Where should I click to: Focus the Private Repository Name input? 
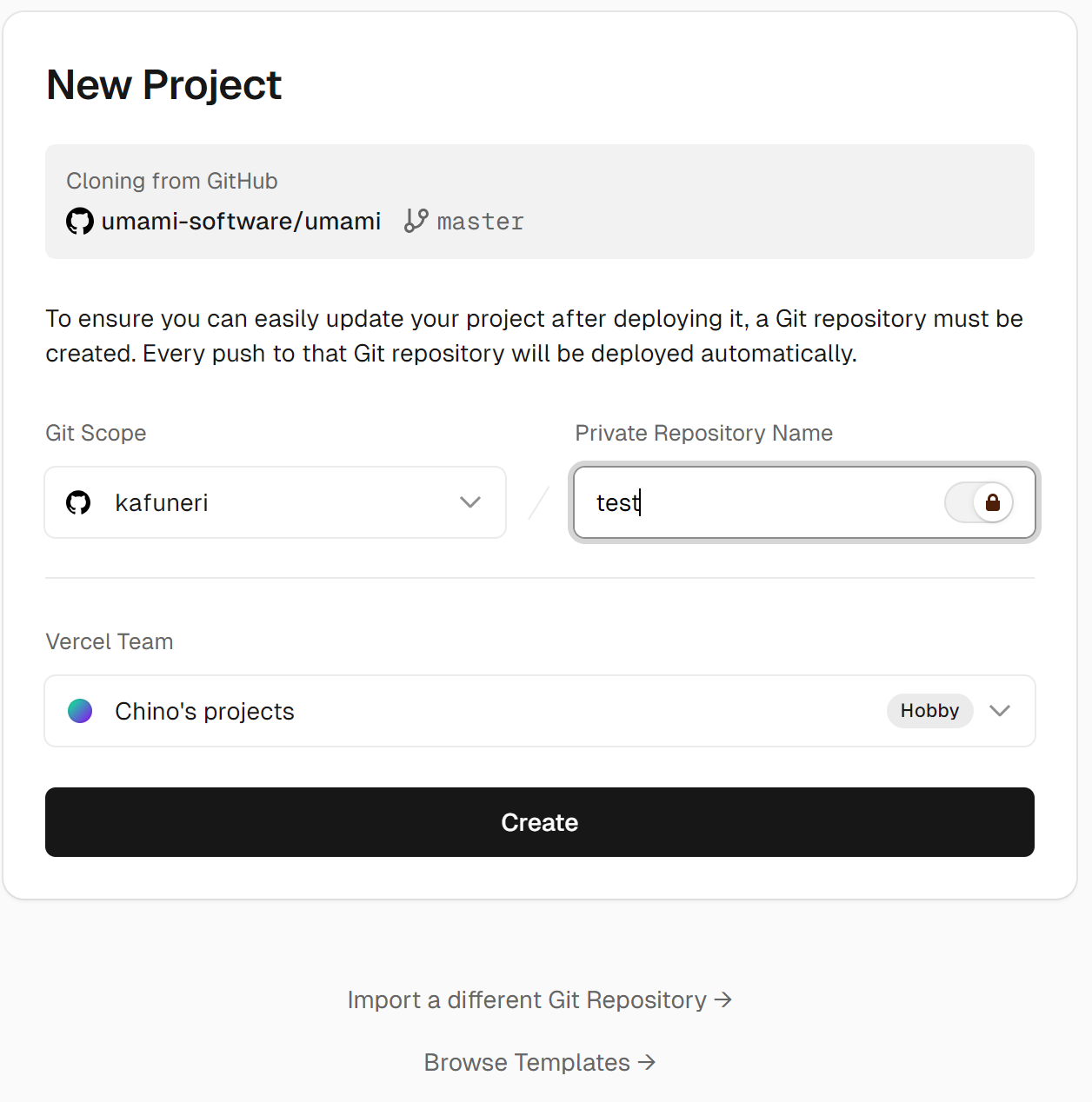click(x=765, y=502)
